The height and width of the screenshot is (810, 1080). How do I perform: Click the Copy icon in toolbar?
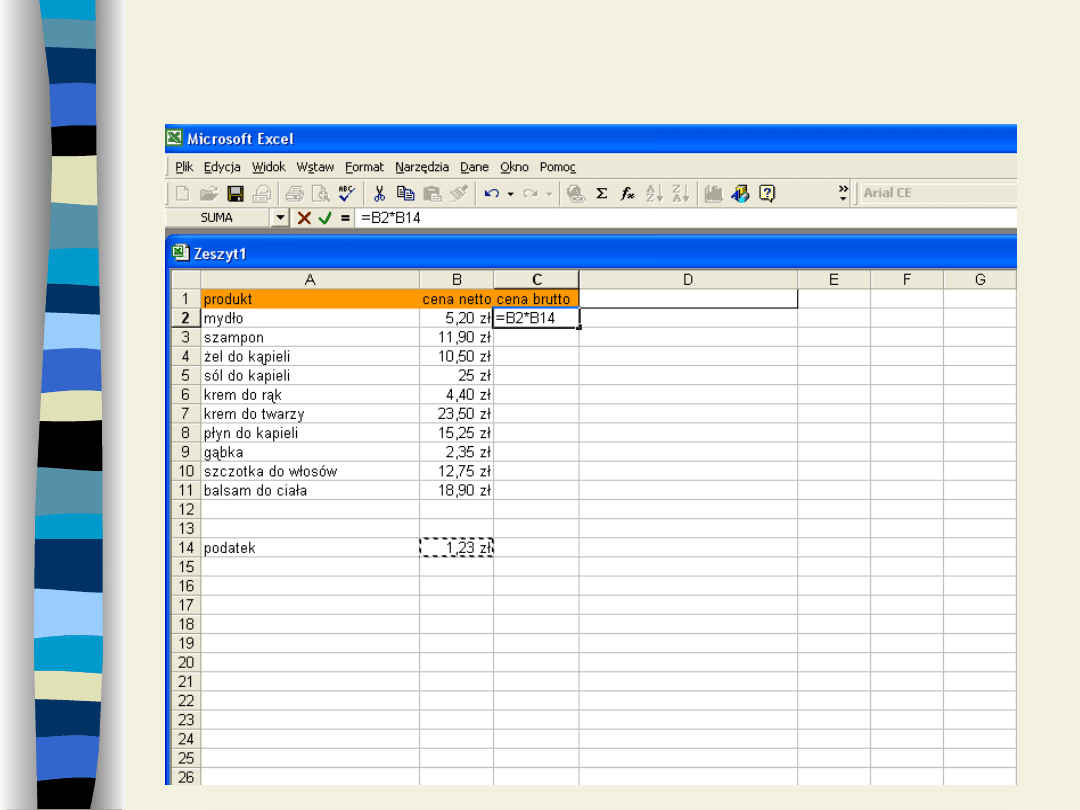tap(406, 194)
